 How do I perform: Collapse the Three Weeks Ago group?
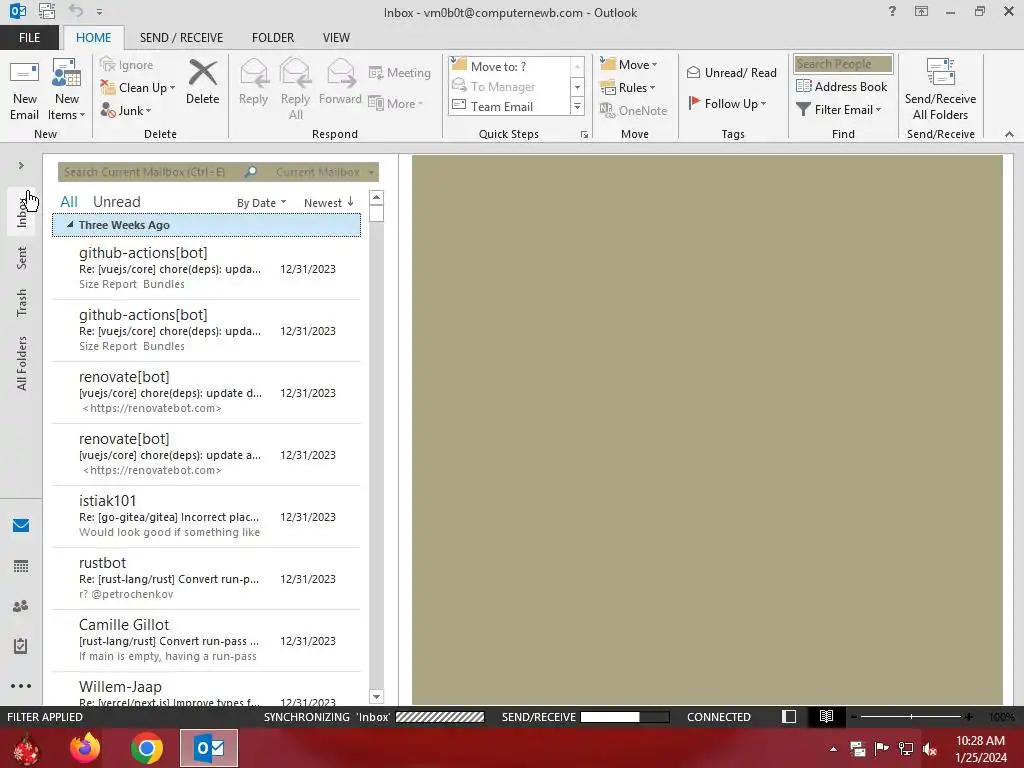click(x=70, y=225)
